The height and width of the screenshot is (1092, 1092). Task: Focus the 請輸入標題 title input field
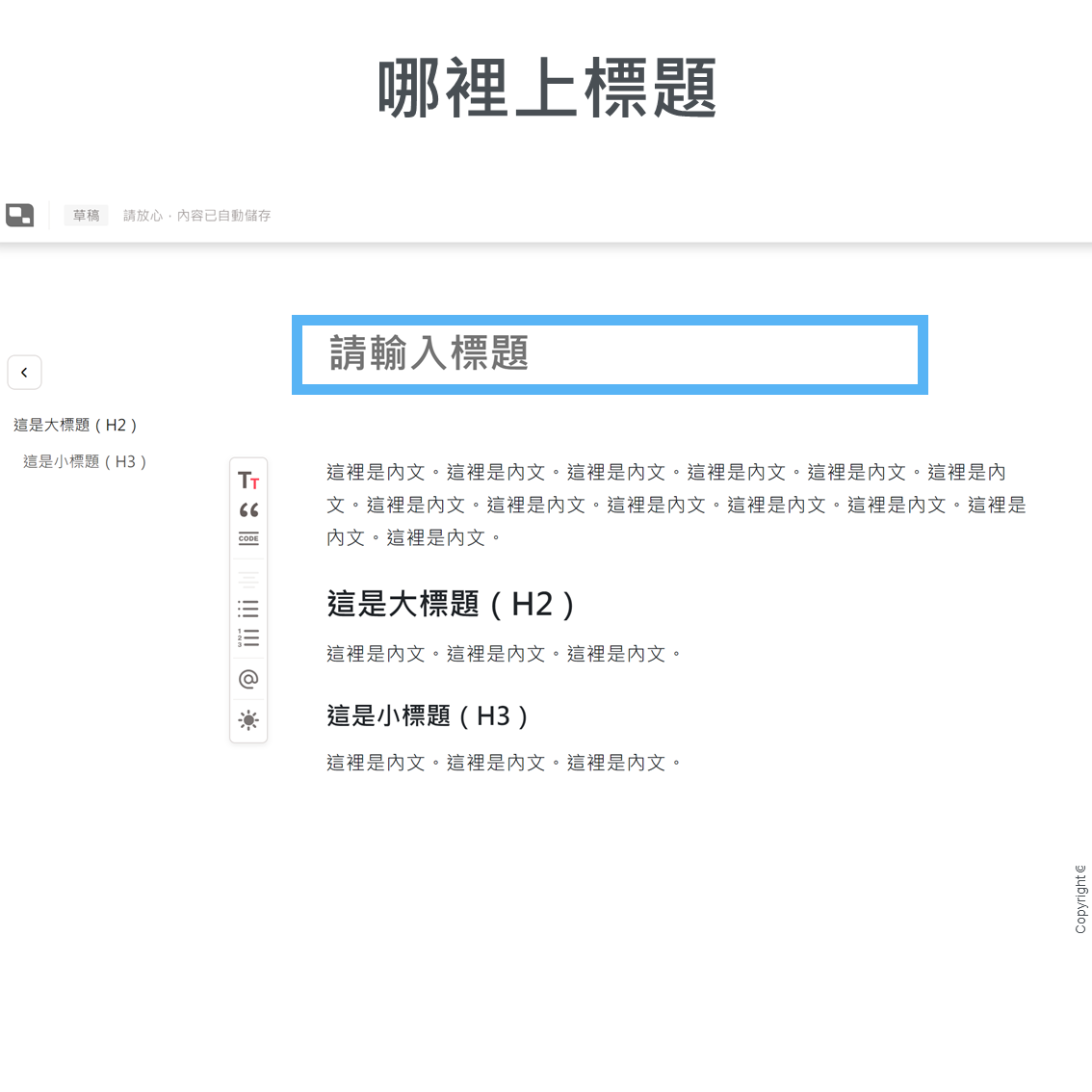(x=609, y=354)
